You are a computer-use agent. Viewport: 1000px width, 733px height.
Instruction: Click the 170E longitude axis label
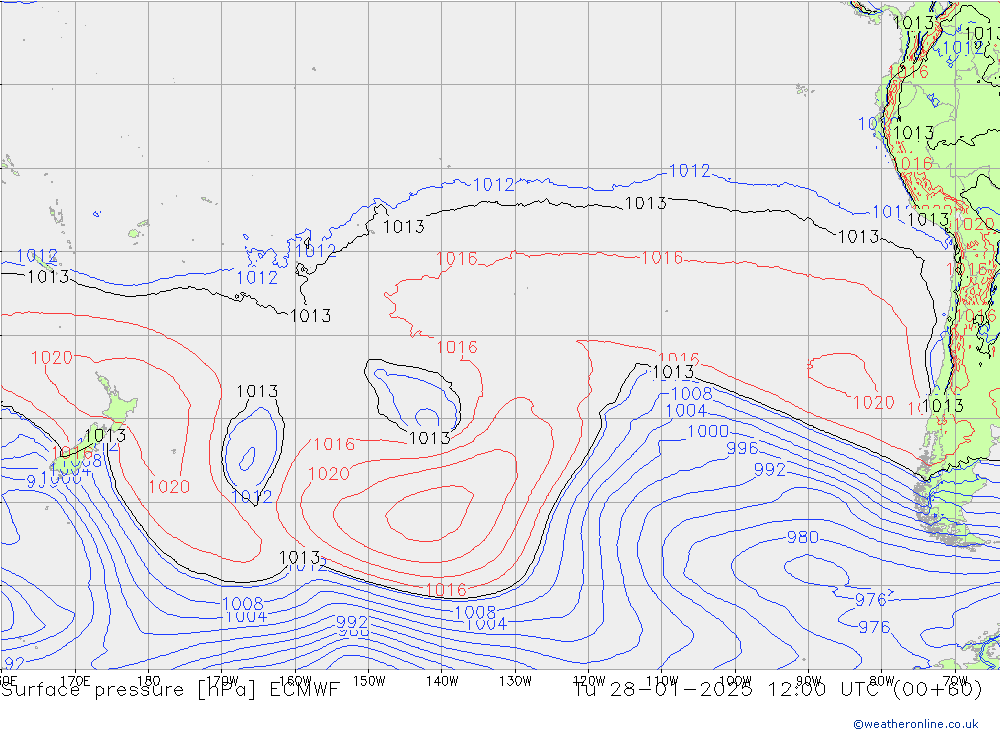click(76, 679)
